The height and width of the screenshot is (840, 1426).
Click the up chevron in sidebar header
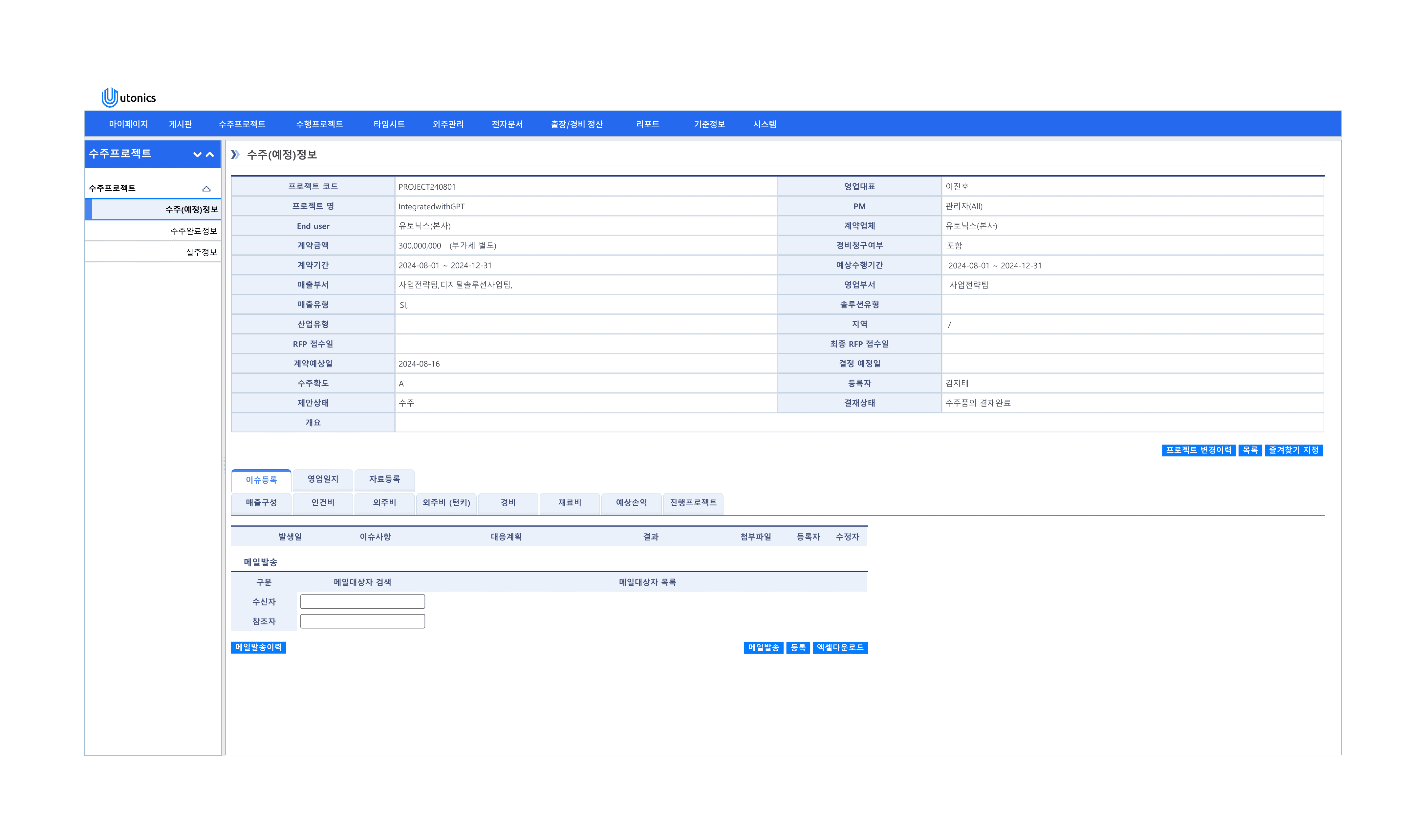[x=210, y=154]
